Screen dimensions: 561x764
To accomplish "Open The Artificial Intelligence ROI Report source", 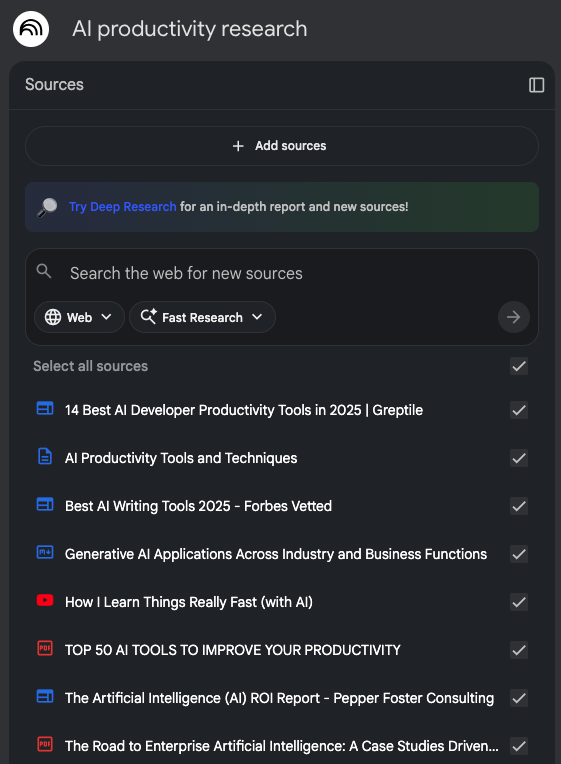I will point(279,698).
